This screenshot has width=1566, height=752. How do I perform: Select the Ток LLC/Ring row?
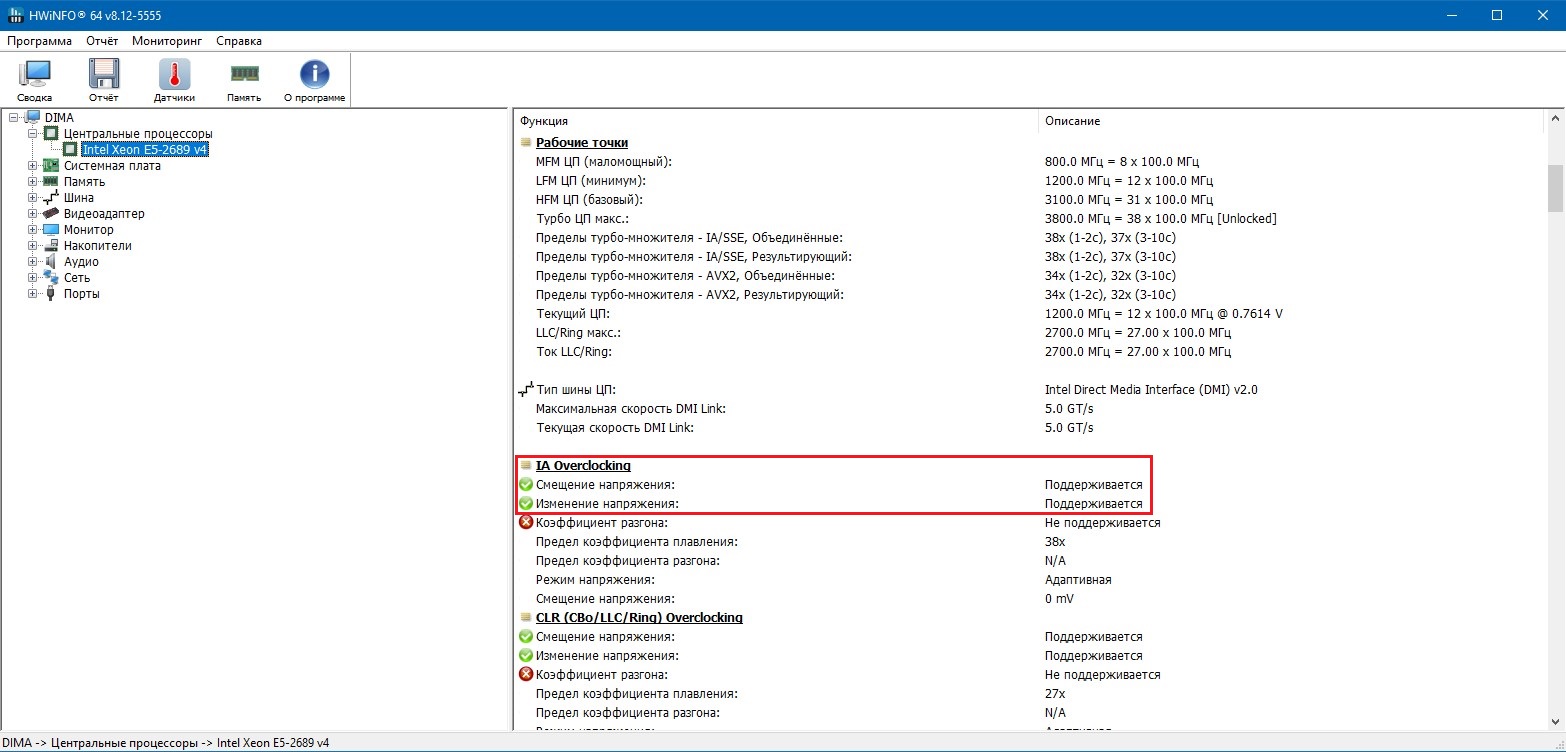click(1030, 352)
